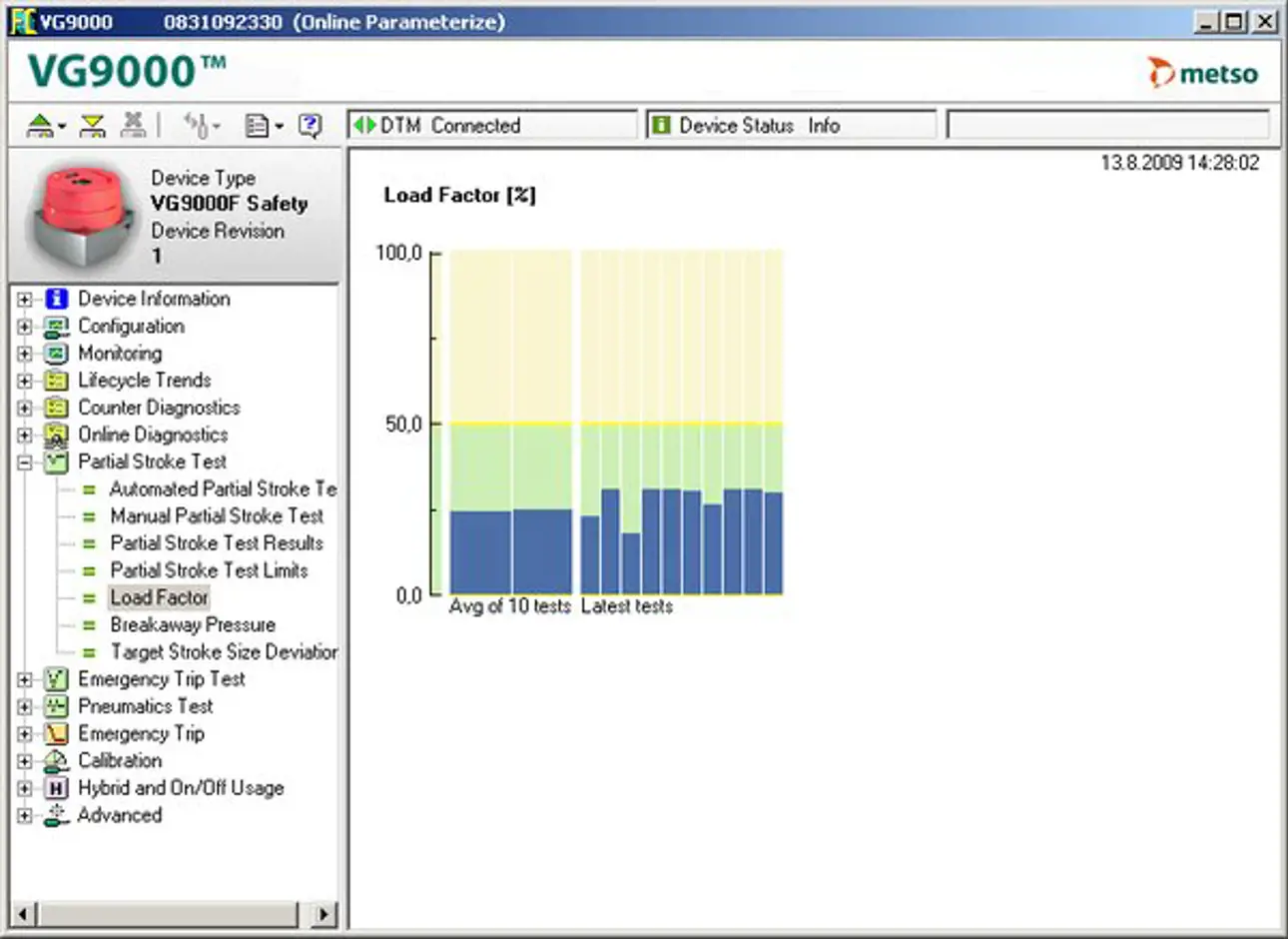Select the Load Factor tree item
The height and width of the screenshot is (939, 1288).
(x=159, y=597)
